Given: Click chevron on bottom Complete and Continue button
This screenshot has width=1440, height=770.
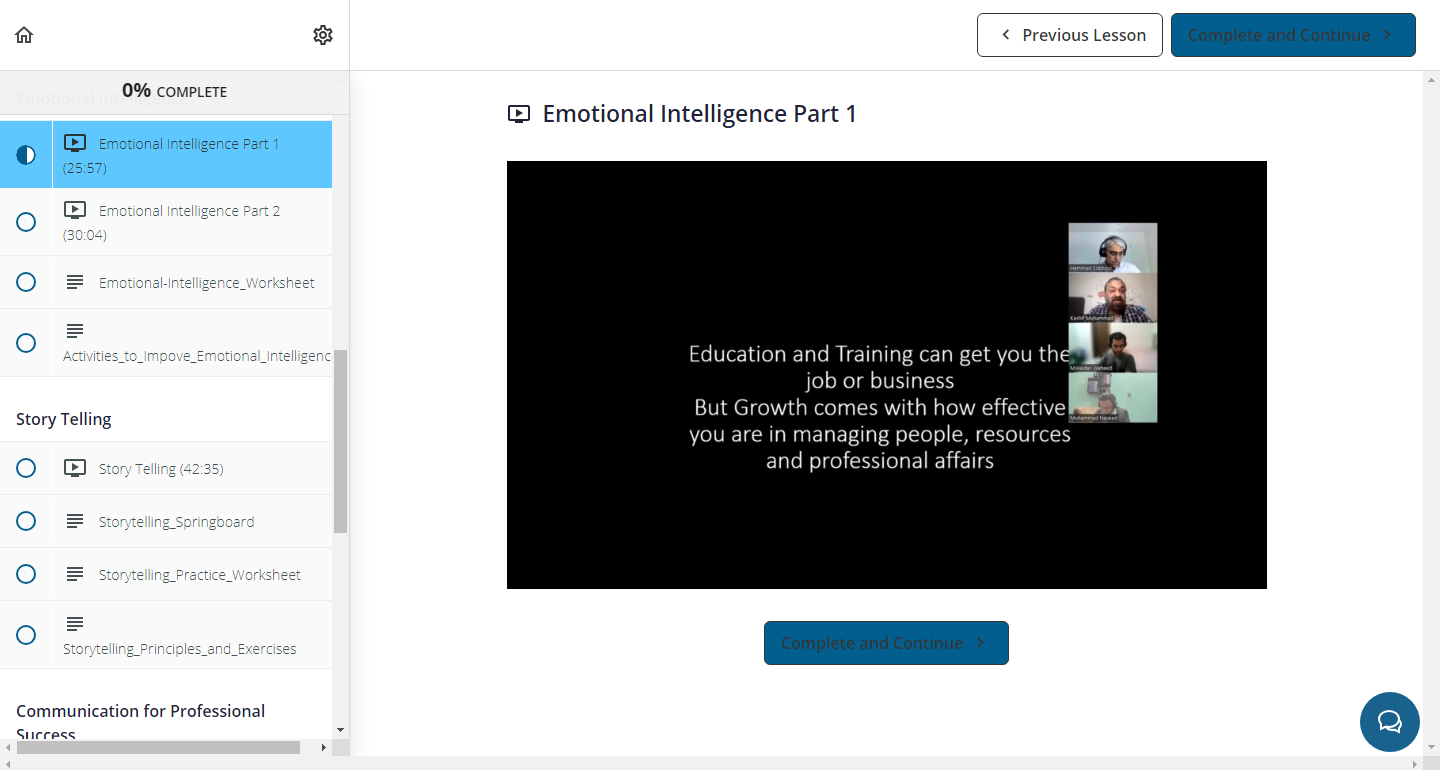Looking at the screenshot, I should pos(980,643).
